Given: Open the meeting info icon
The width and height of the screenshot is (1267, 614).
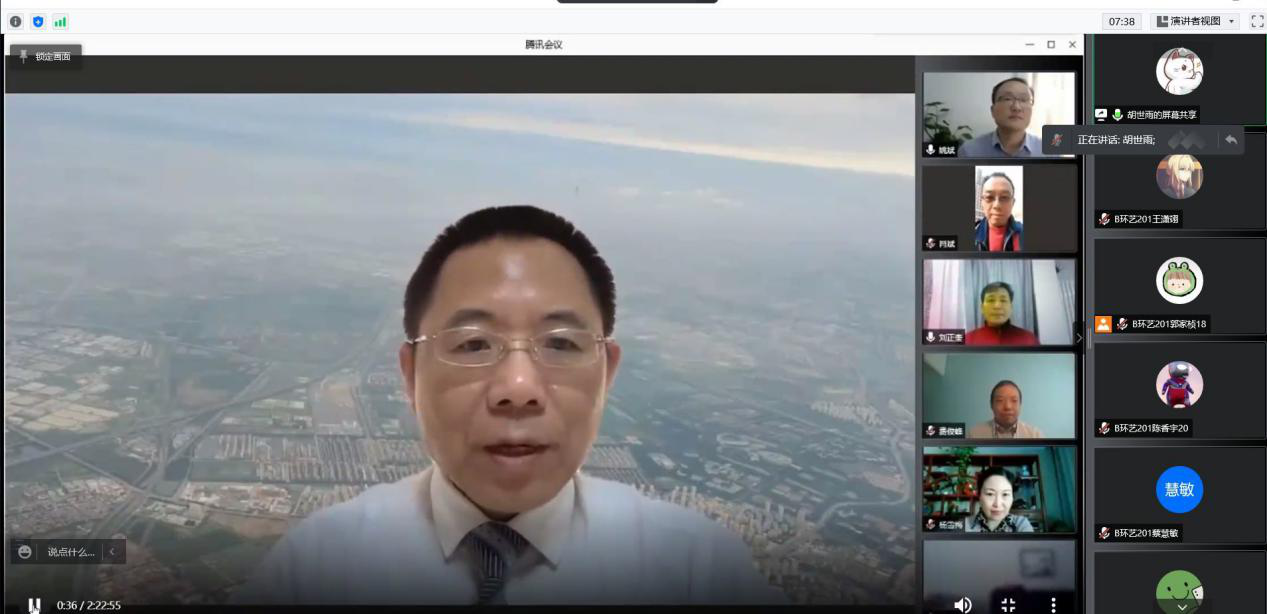Looking at the screenshot, I should pos(16,22).
